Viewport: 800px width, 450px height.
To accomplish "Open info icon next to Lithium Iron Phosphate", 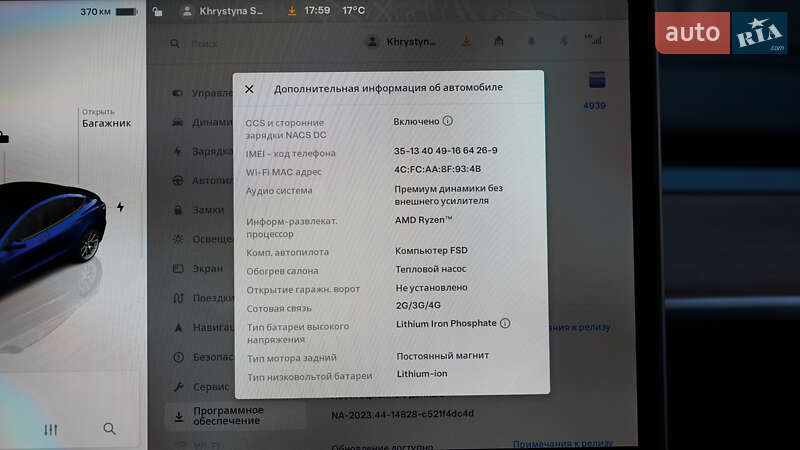I will 505,323.
